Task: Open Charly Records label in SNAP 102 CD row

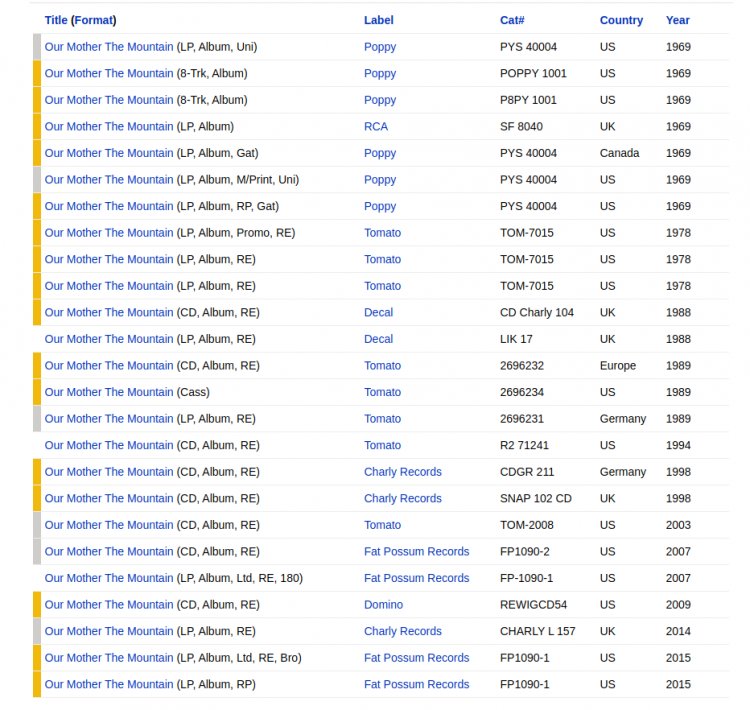Action: coord(403,498)
